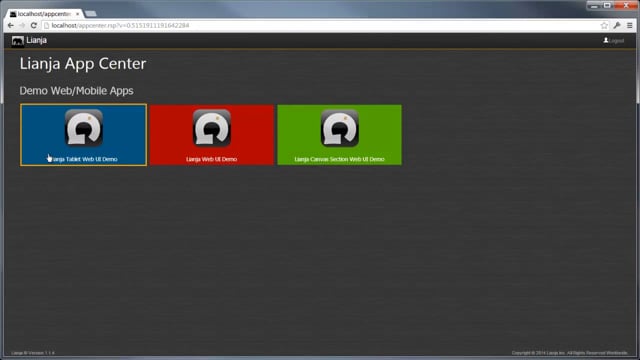Click the Lianja App Center heading
The height and width of the screenshot is (360, 640).
83,64
